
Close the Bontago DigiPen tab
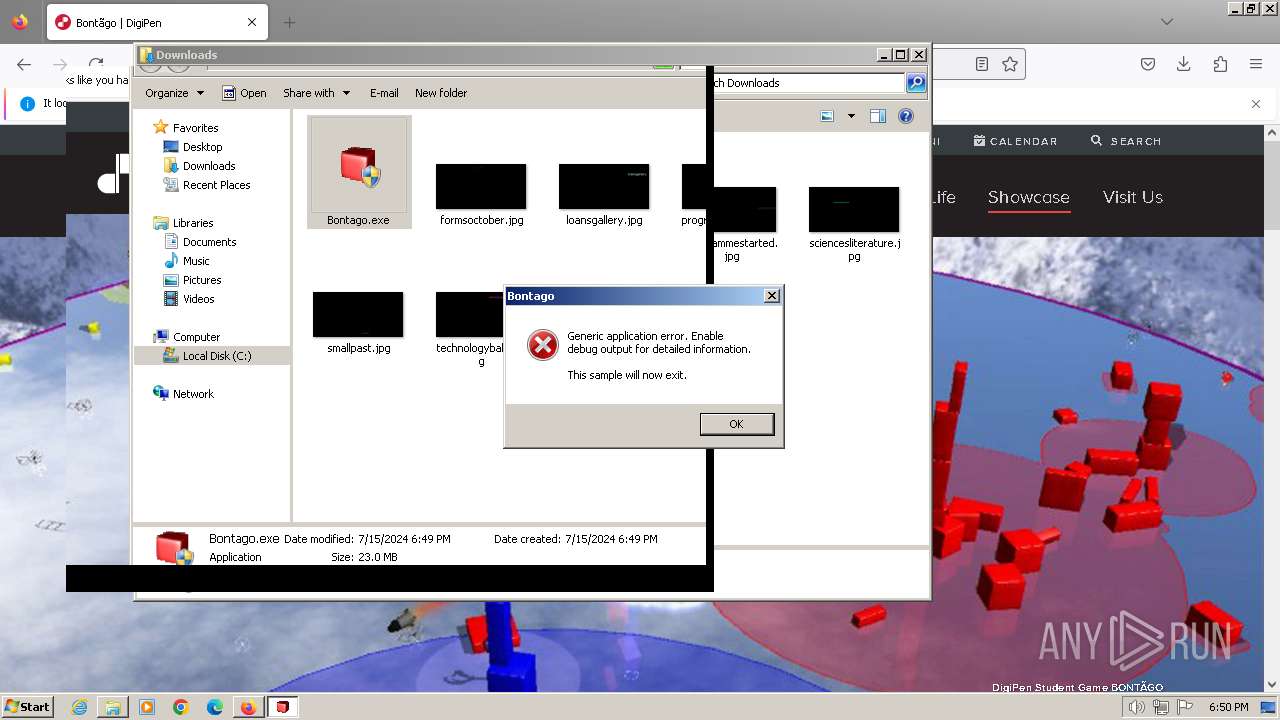[x=252, y=22]
